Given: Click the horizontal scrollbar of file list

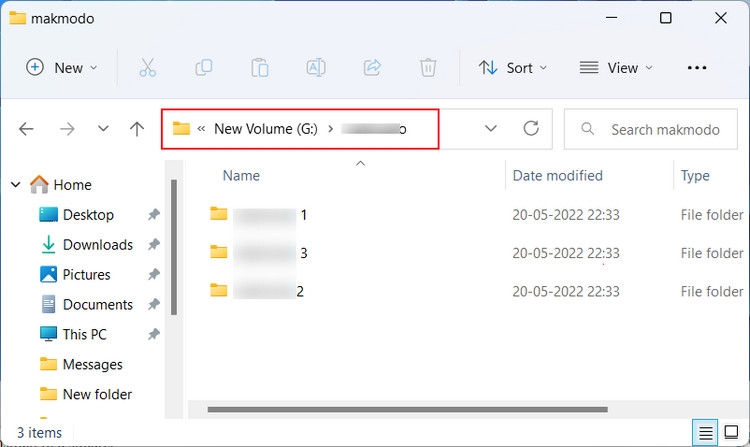Looking at the screenshot, I should coord(408,410).
